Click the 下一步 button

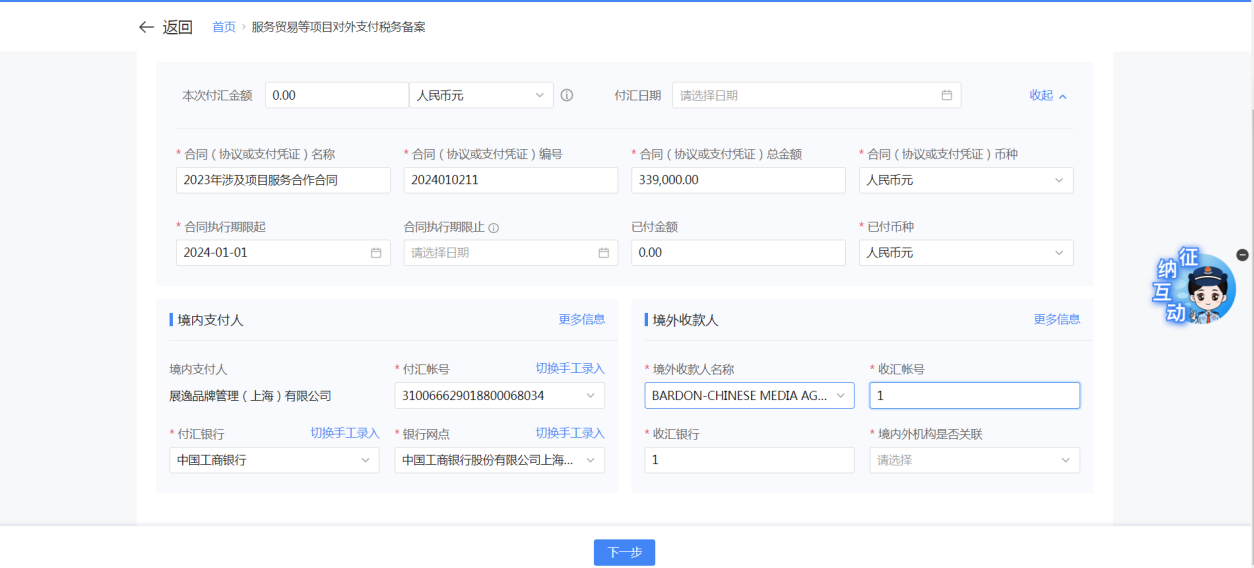[x=624, y=552]
